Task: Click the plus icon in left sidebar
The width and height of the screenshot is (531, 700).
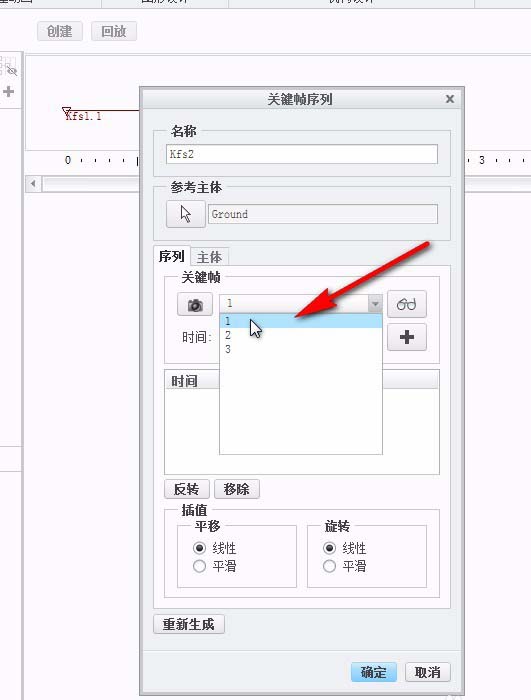Action: tap(8, 92)
